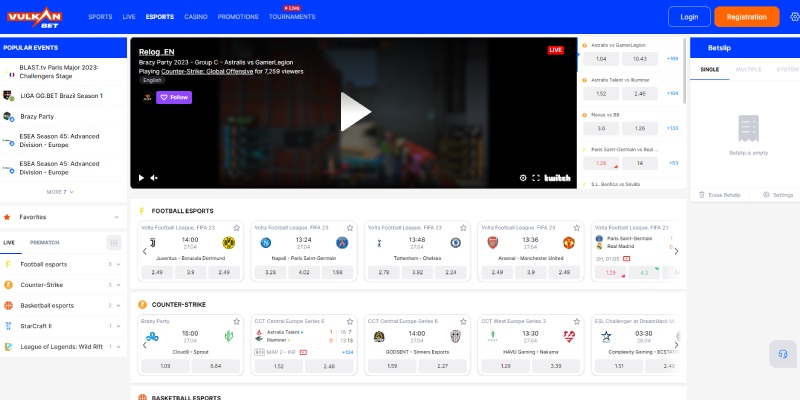Favorite the Juventus - Borussia Dortmund match star
800x400 pixels.
coord(236,228)
